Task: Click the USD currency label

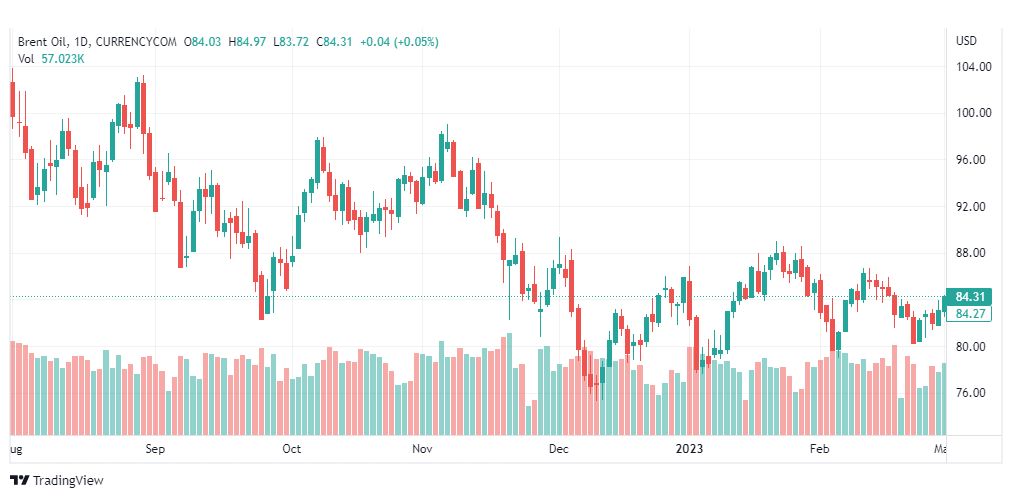Action: [966, 41]
